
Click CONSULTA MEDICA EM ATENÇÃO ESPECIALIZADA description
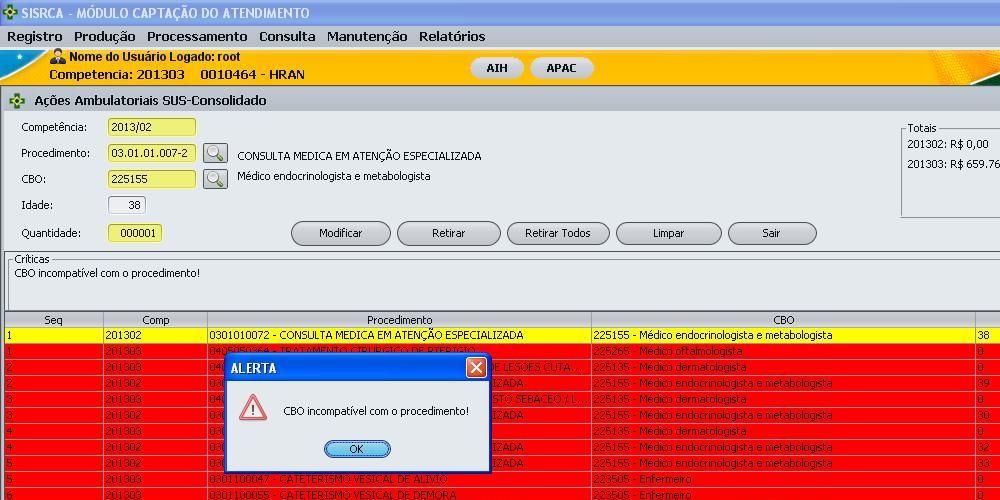point(359,156)
